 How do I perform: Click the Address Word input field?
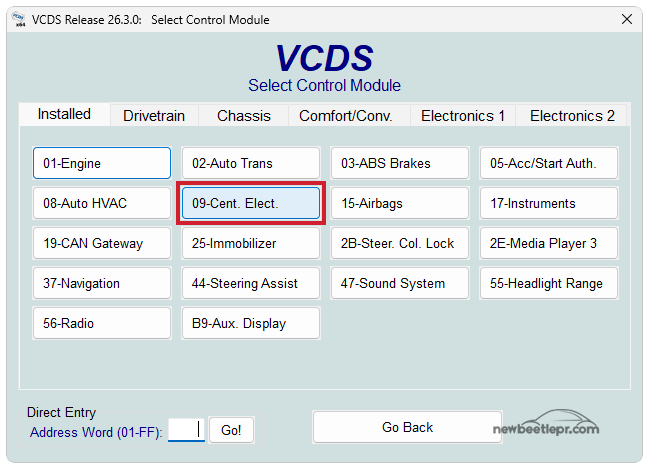coord(186,430)
